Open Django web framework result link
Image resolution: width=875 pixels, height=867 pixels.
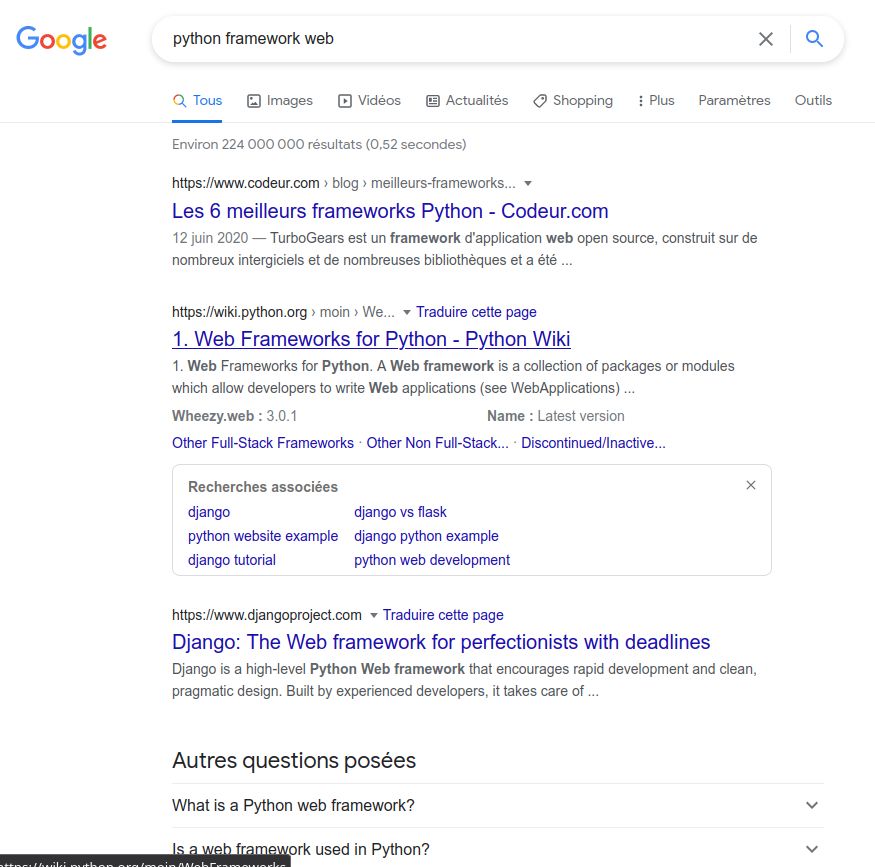[x=441, y=642]
